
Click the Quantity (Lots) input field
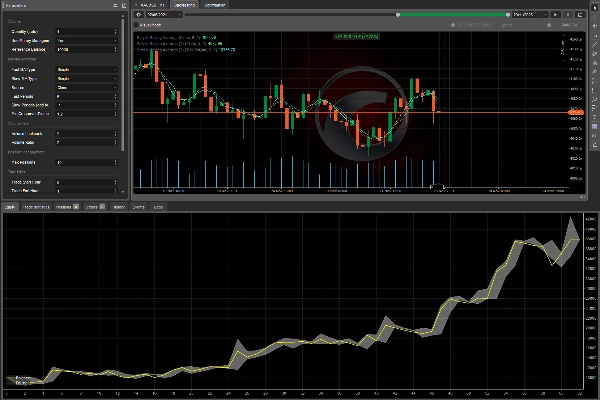click(x=88, y=32)
